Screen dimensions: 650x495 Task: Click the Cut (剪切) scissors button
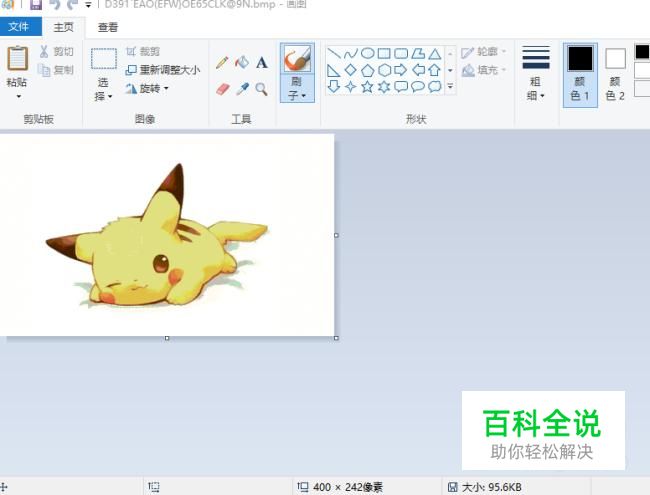click(x=56, y=51)
